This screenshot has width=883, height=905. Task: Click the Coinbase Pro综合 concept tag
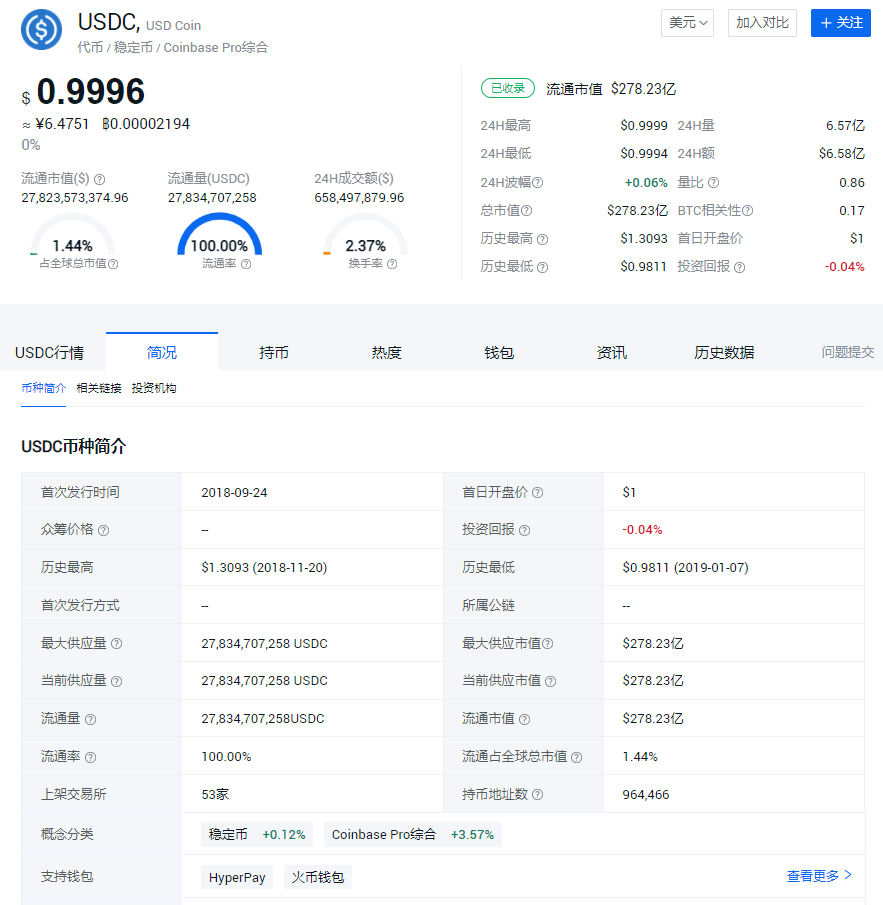pos(412,834)
